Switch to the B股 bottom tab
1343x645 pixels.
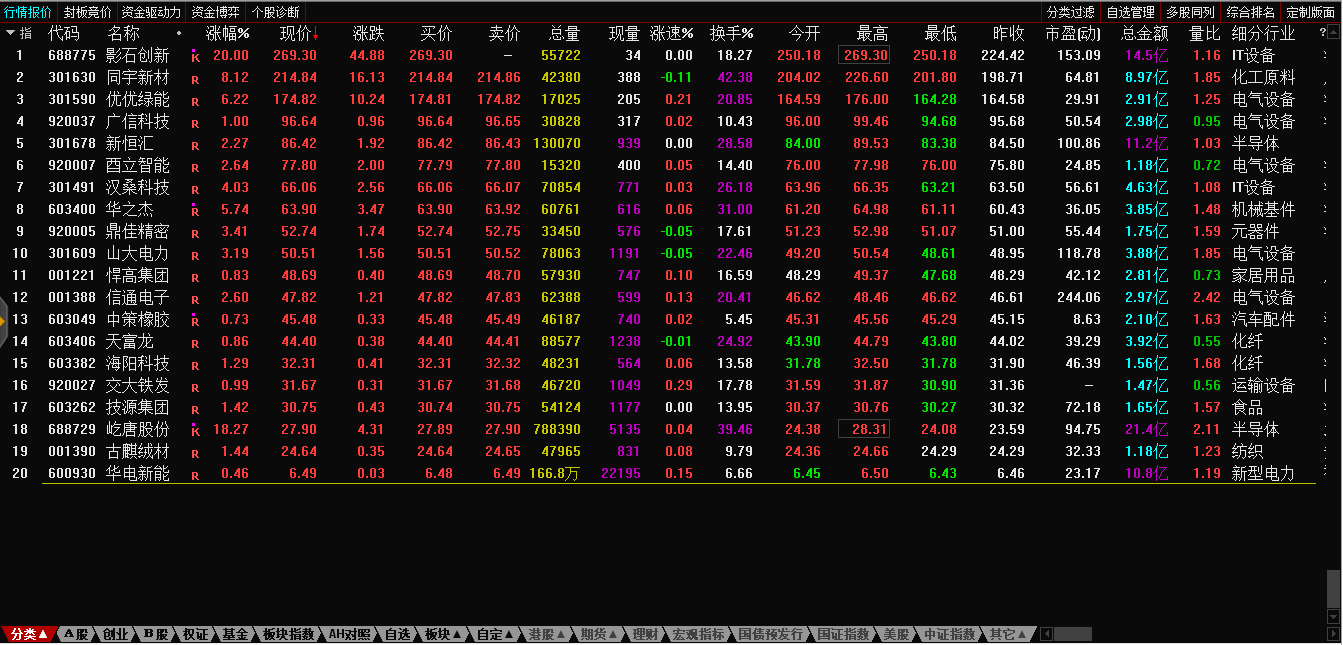[x=155, y=634]
